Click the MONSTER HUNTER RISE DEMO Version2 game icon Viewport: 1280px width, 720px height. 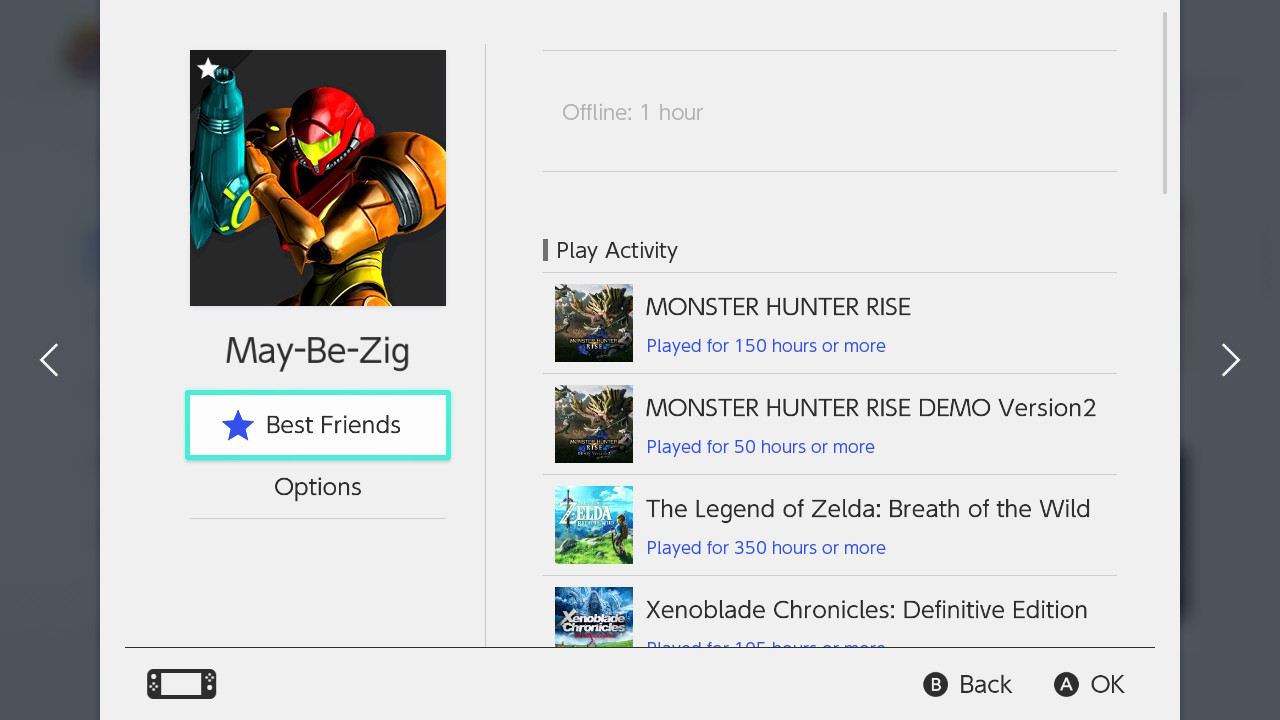coord(594,424)
